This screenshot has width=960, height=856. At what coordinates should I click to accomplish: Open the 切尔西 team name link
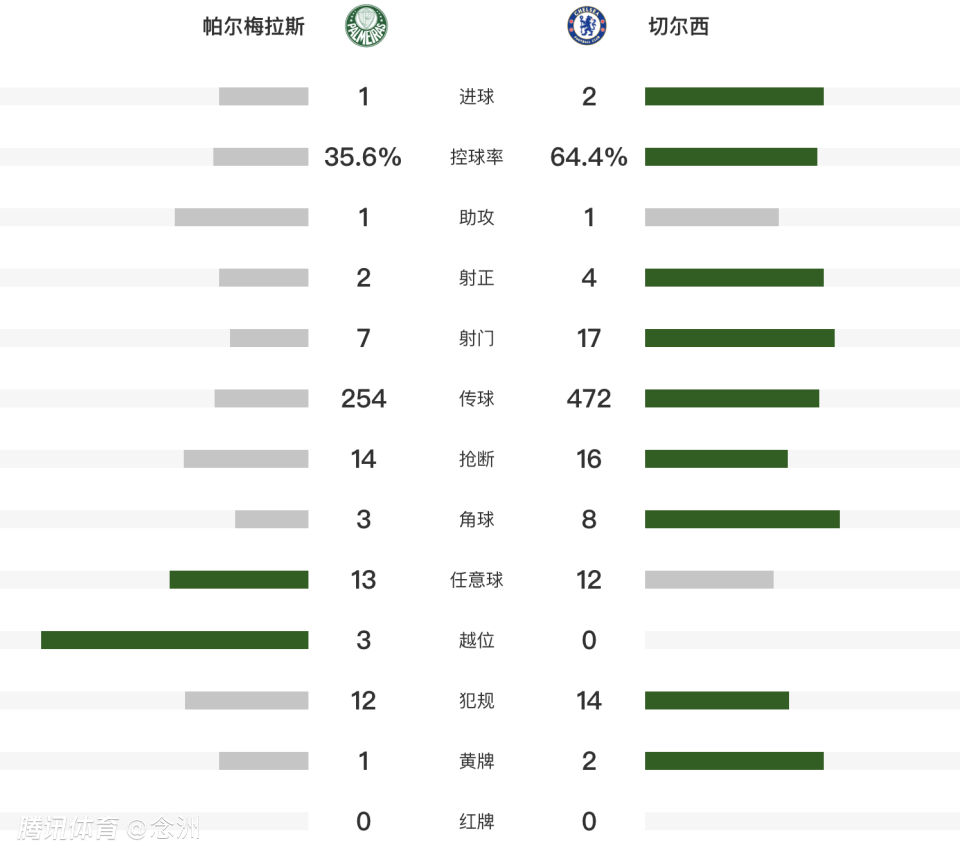click(x=679, y=27)
